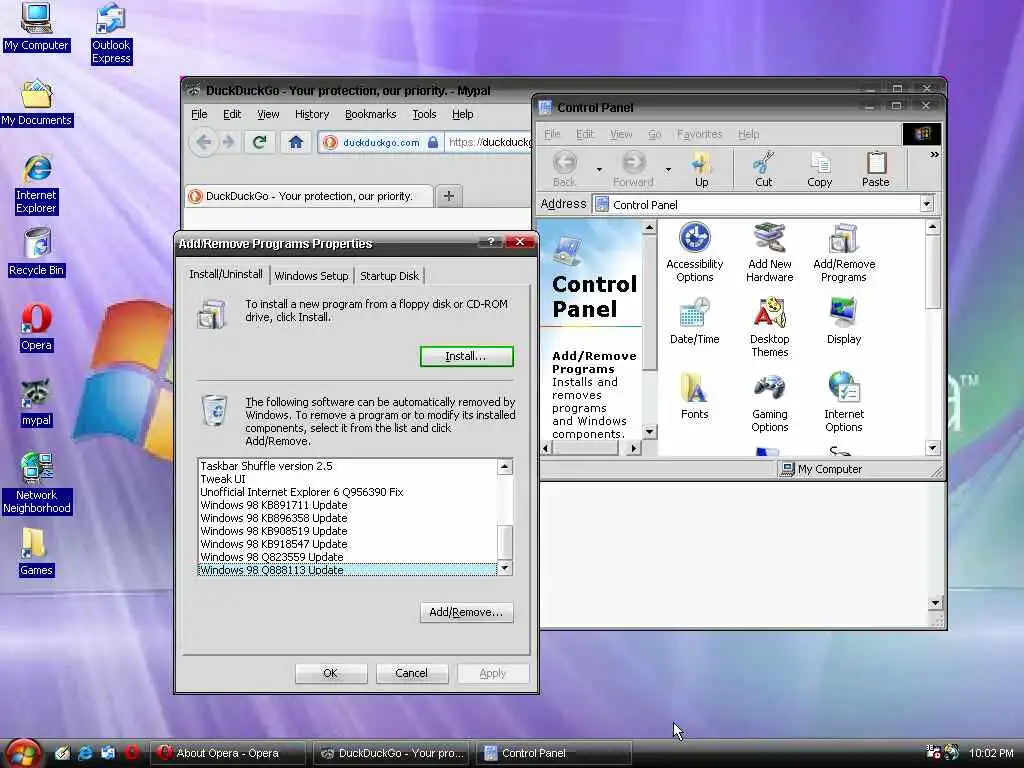
Task: Click the Windows Start orb
Action: pos(23,752)
